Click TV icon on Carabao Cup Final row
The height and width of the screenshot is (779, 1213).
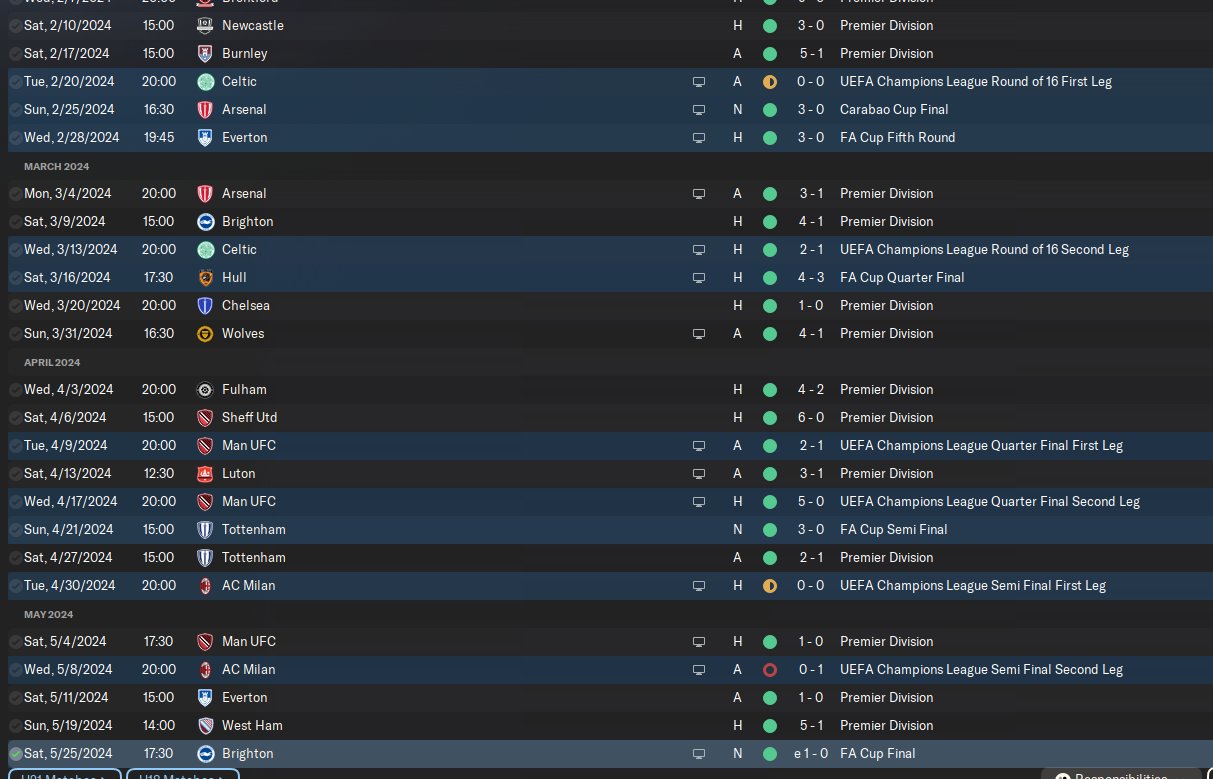[x=699, y=109]
